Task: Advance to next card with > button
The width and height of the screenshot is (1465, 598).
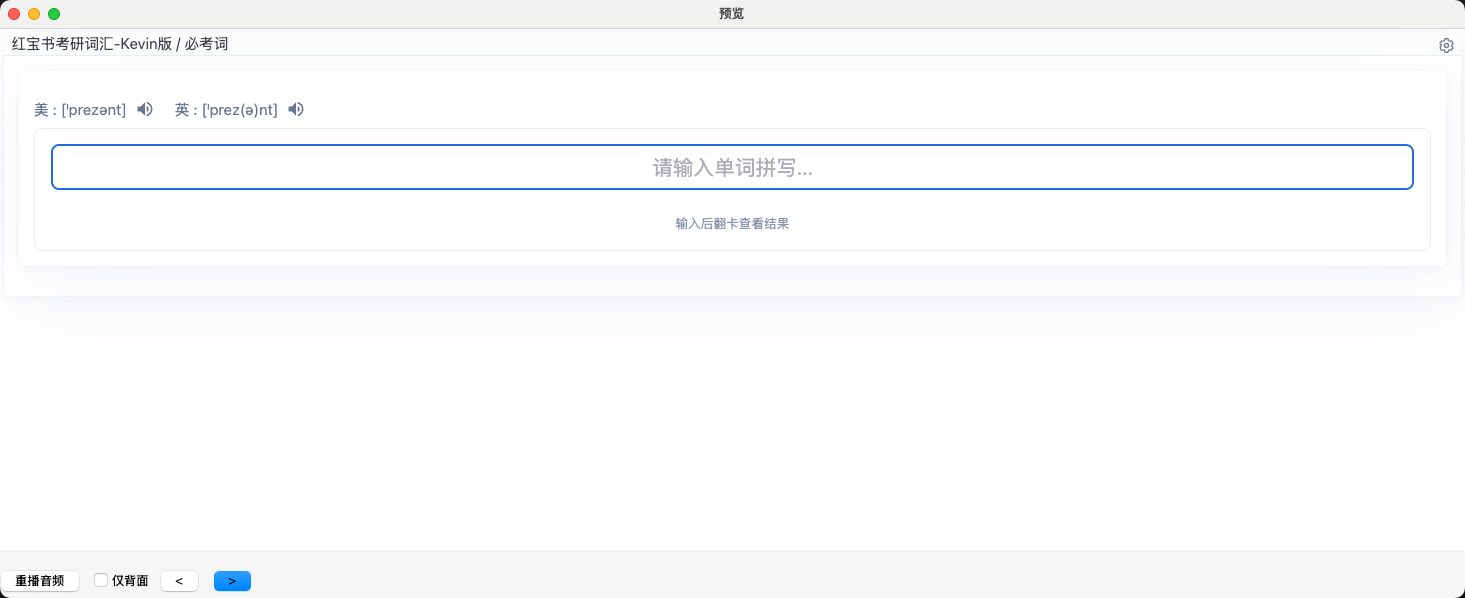Action: coord(232,581)
